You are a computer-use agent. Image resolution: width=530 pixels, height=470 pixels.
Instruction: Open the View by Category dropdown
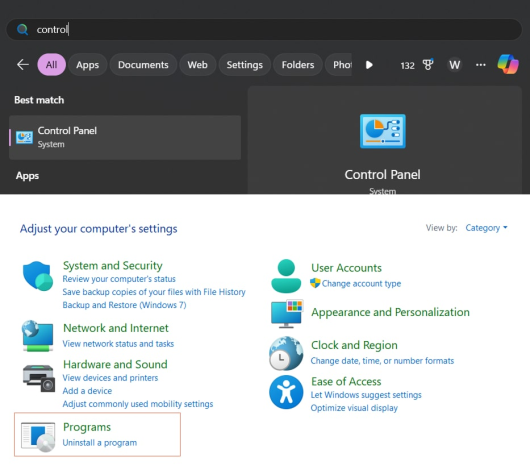point(486,228)
